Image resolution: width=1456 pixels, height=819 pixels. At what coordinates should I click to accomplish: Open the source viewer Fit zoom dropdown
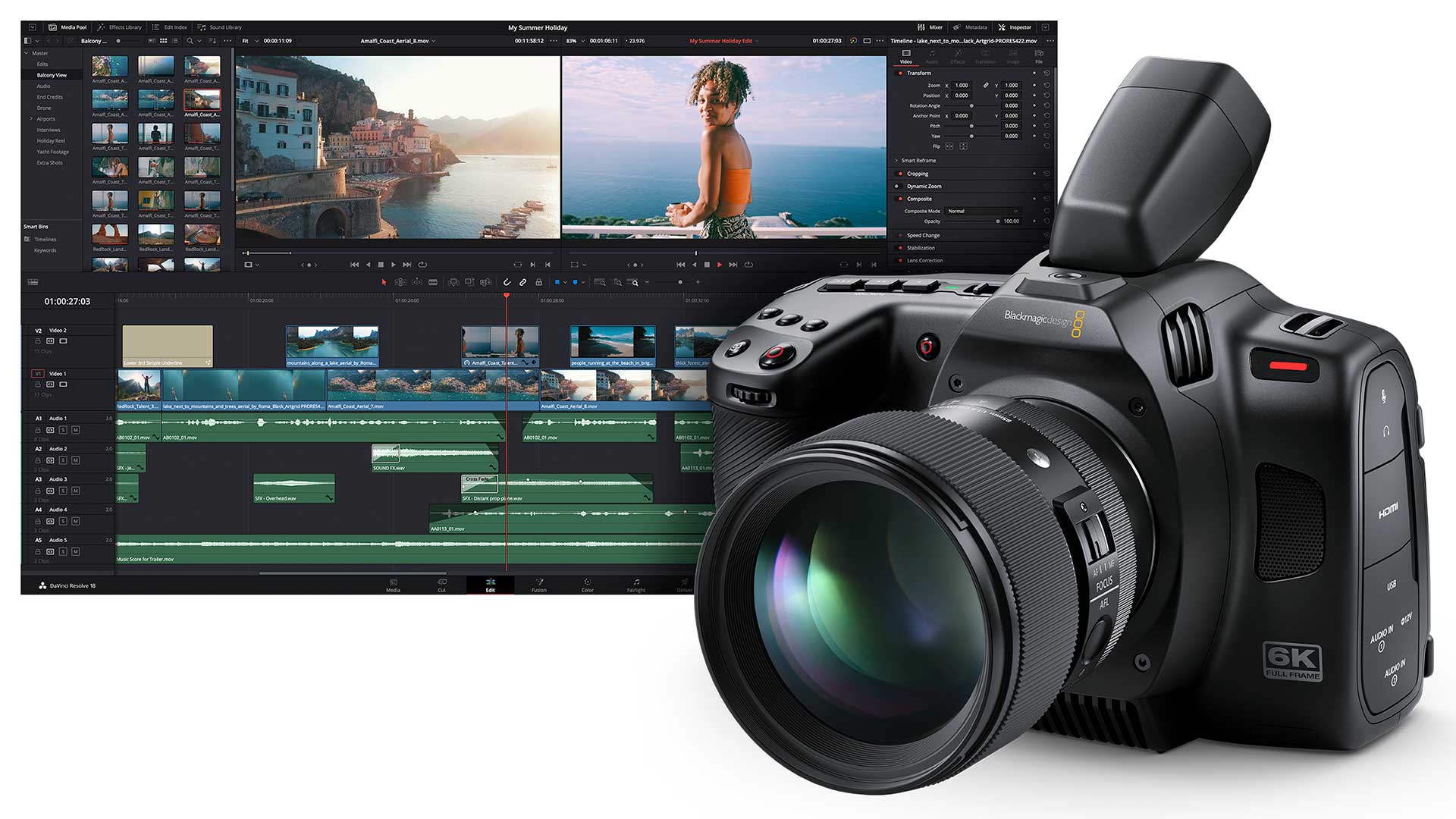(x=249, y=41)
